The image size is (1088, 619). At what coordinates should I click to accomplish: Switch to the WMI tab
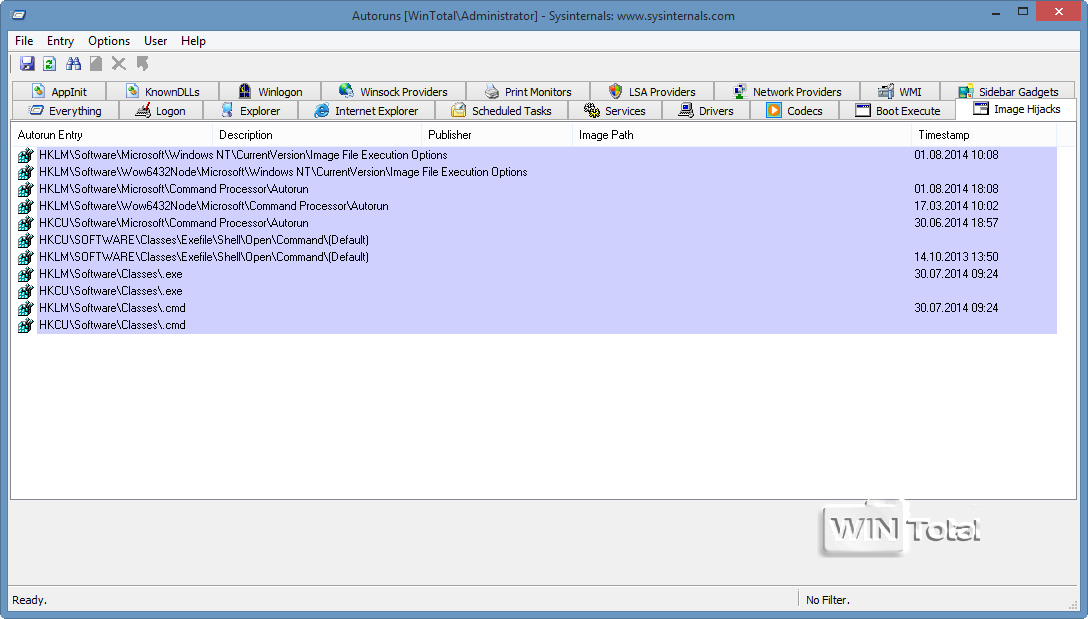pyautogui.click(x=900, y=92)
